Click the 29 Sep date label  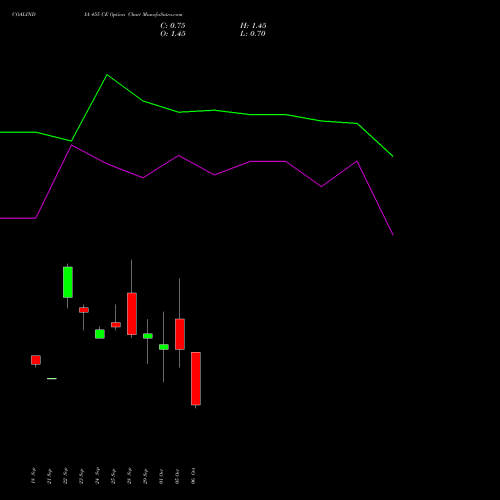click(145, 476)
